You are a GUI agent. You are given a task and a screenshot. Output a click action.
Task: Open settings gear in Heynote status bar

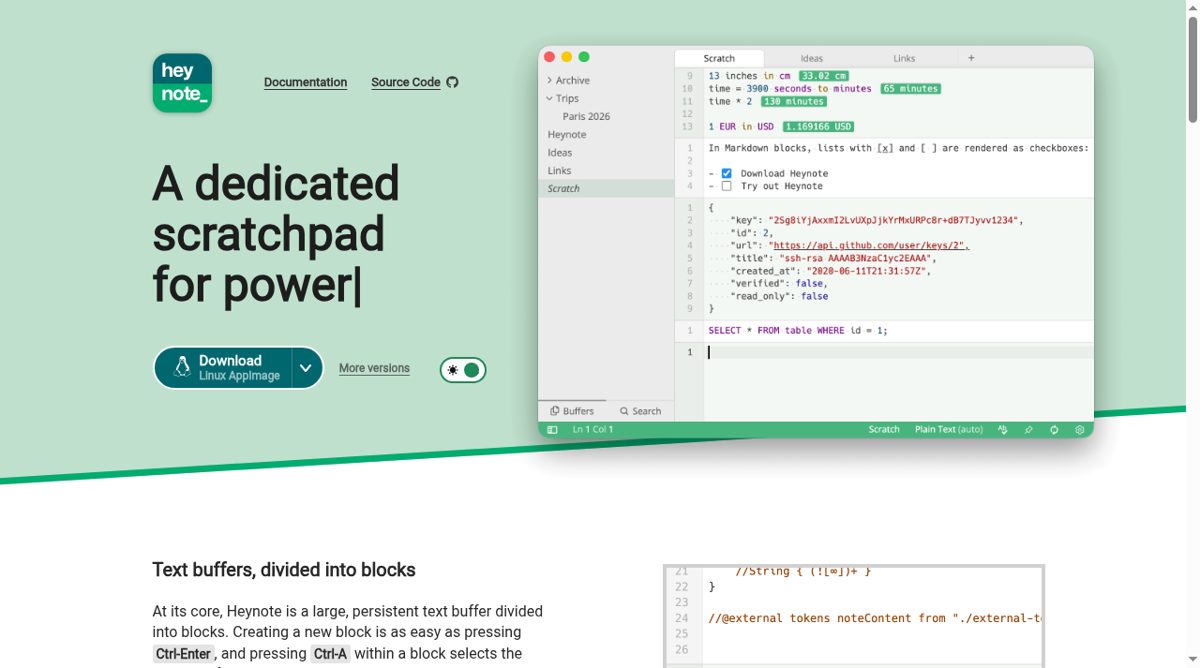[x=1080, y=429]
